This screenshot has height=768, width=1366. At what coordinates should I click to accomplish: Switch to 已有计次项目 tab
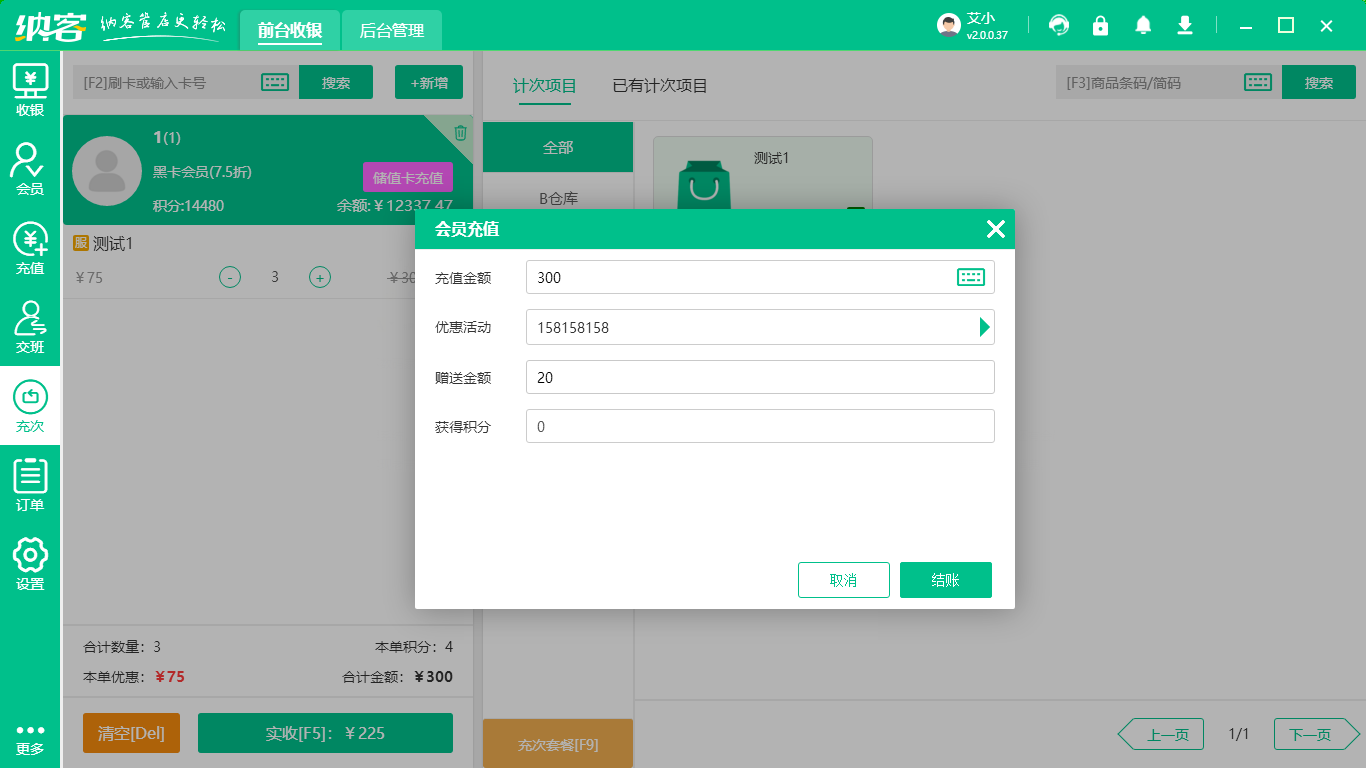[x=660, y=86]
